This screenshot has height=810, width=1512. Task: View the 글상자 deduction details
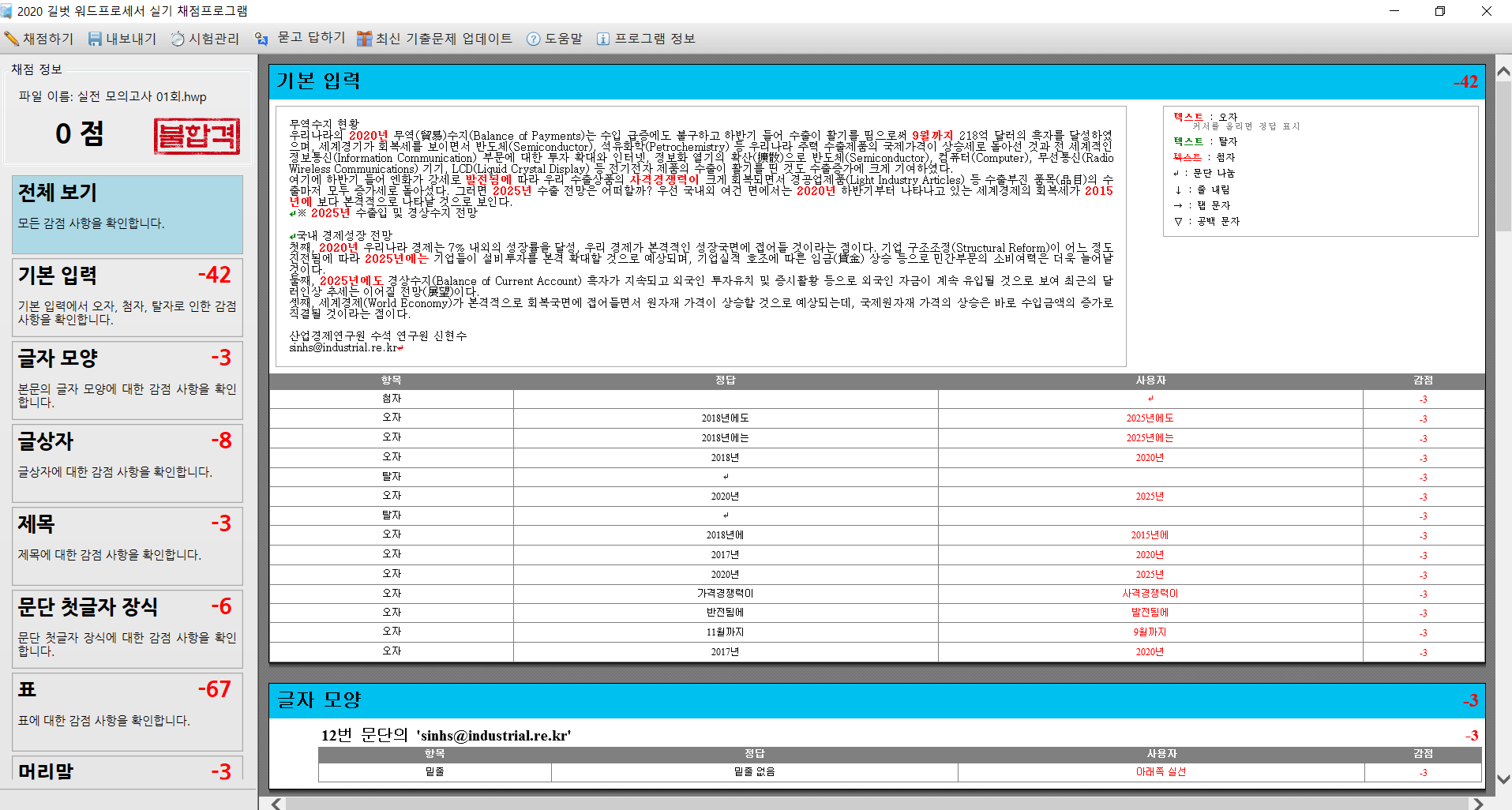(x=127, y=463)
